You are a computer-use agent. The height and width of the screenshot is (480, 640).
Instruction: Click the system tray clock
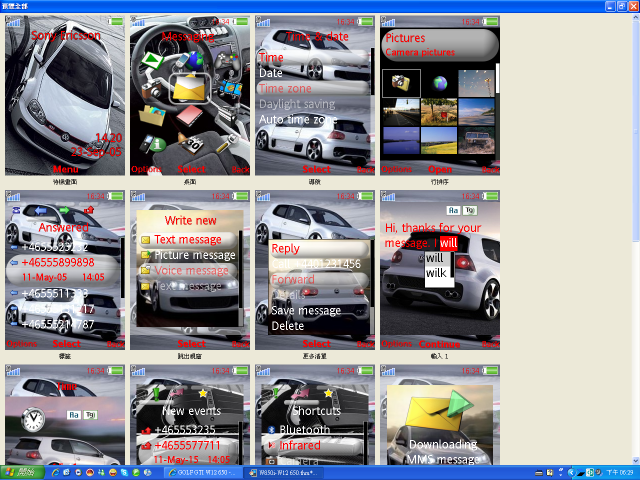(620, 473)
